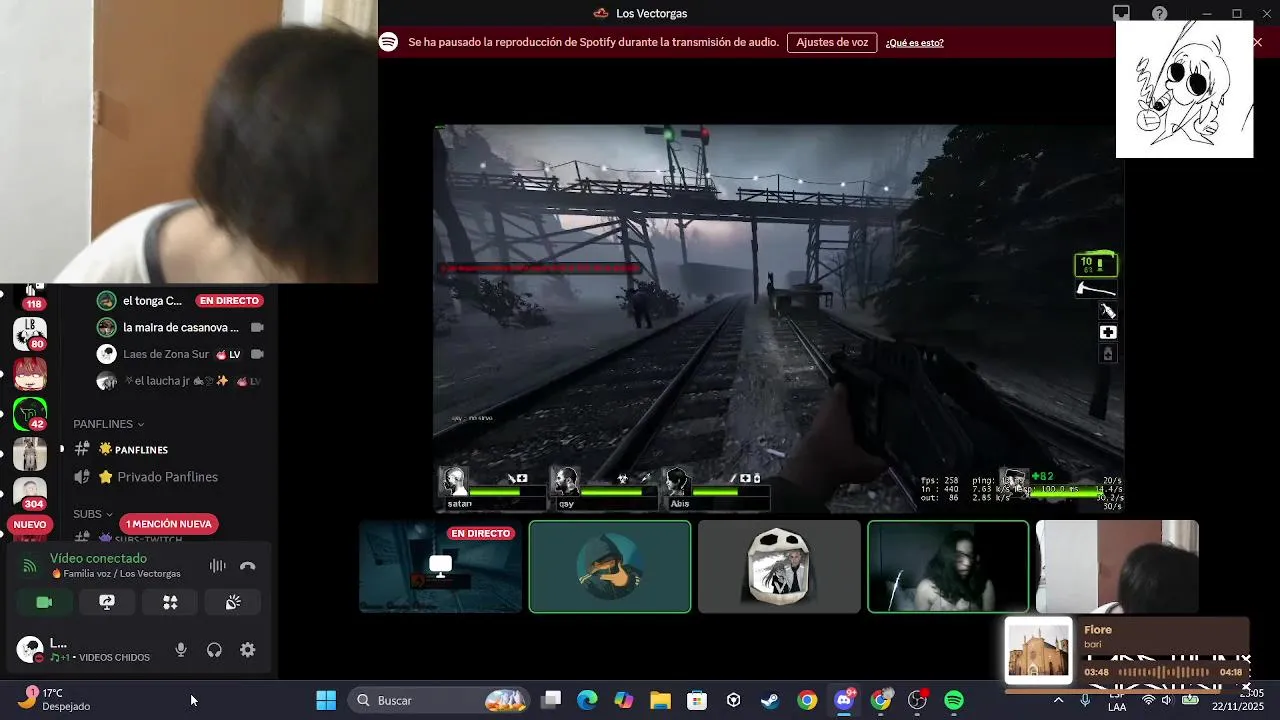Click the Vídeo conectado status text
Screen dimensions: 1280x720
(x=98, y=558)
